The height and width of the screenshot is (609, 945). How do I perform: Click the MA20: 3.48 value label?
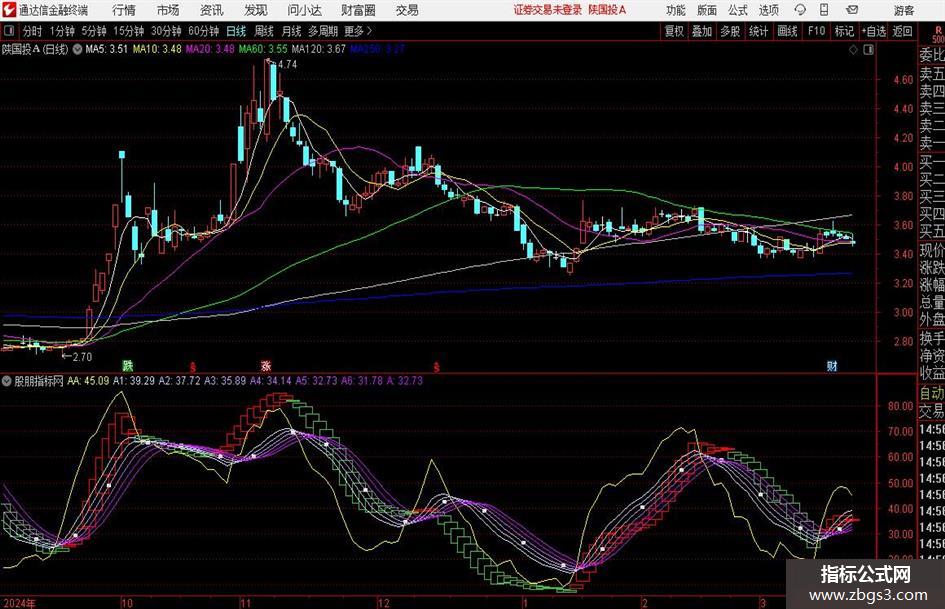click(x=210, y=49)
